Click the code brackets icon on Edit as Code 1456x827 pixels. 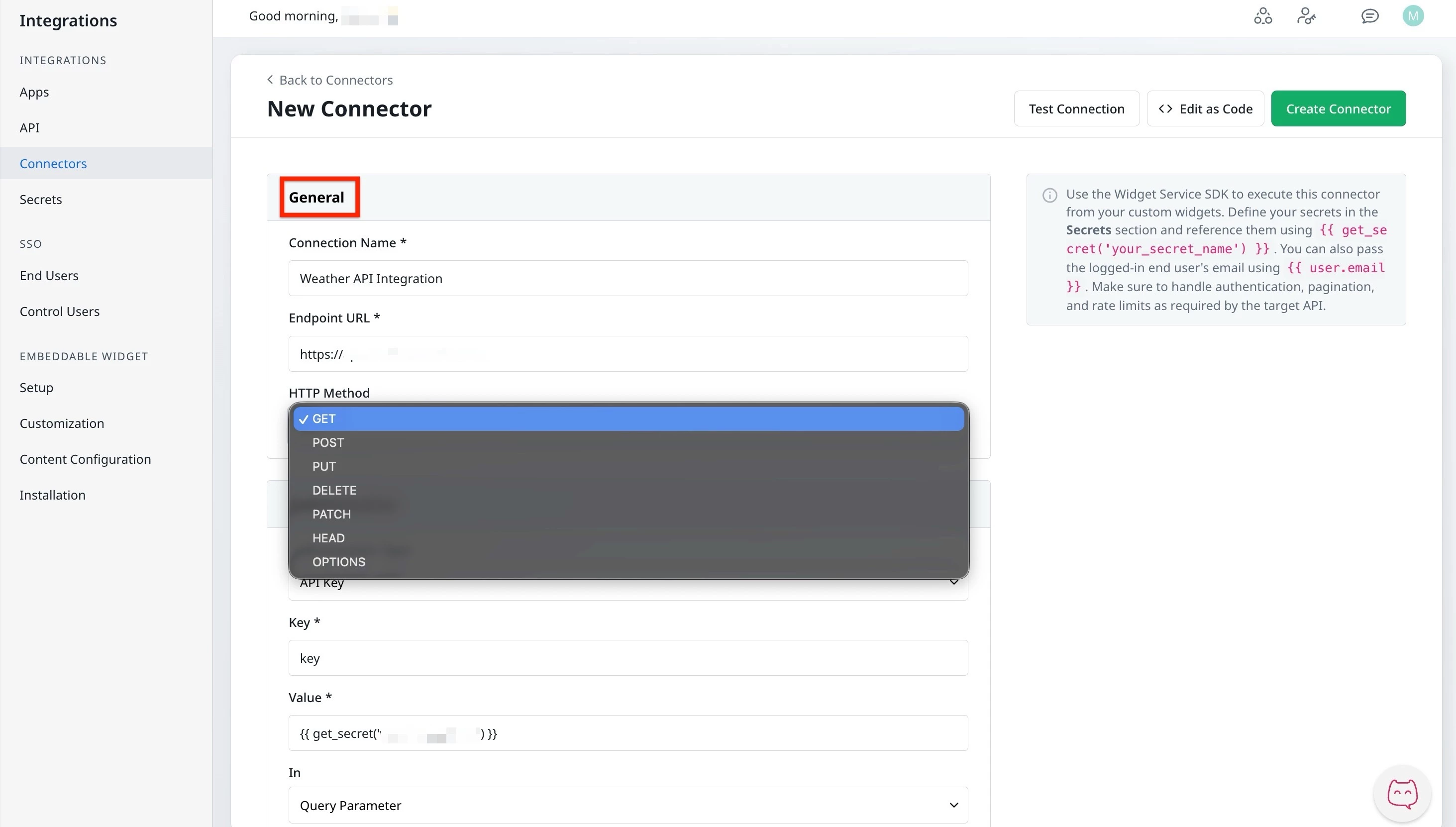pyautogui.click(x=1165, y=108)
